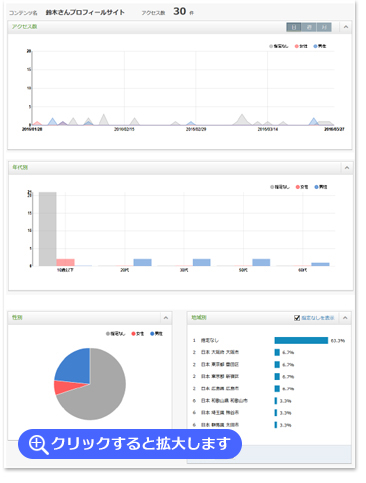Click the 大阪市 region row label
This screenshot has width=366, height=483.
click(x=220, y=352)
